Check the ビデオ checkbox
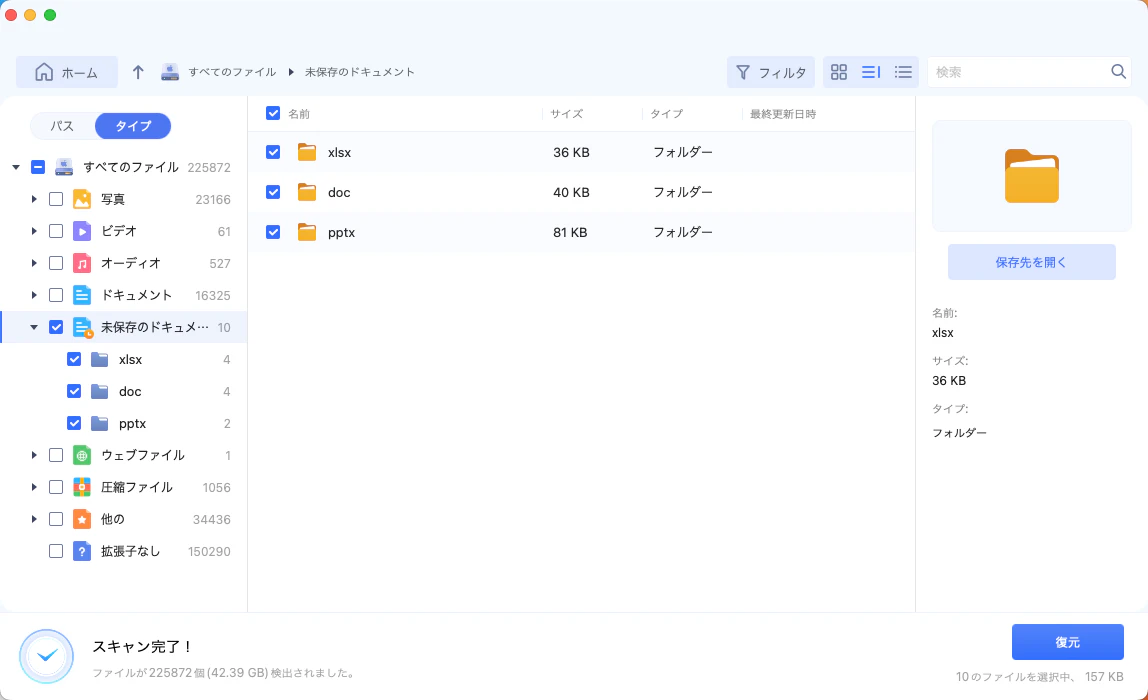 point(56,231)
